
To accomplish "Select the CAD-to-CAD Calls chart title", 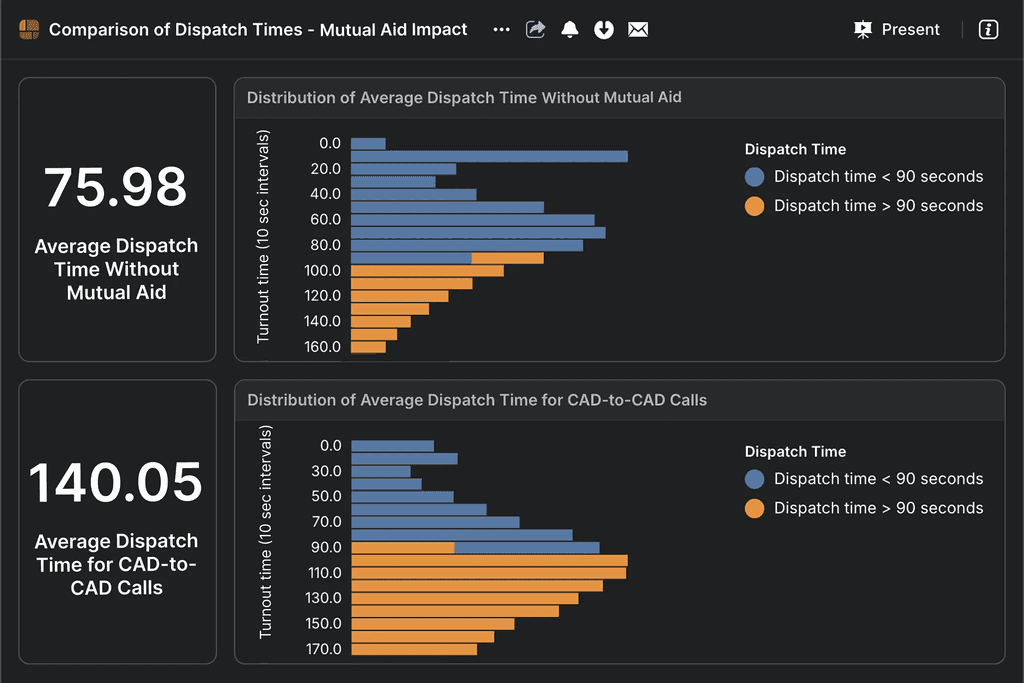I will pyautogui.click(x=477, y=400).
